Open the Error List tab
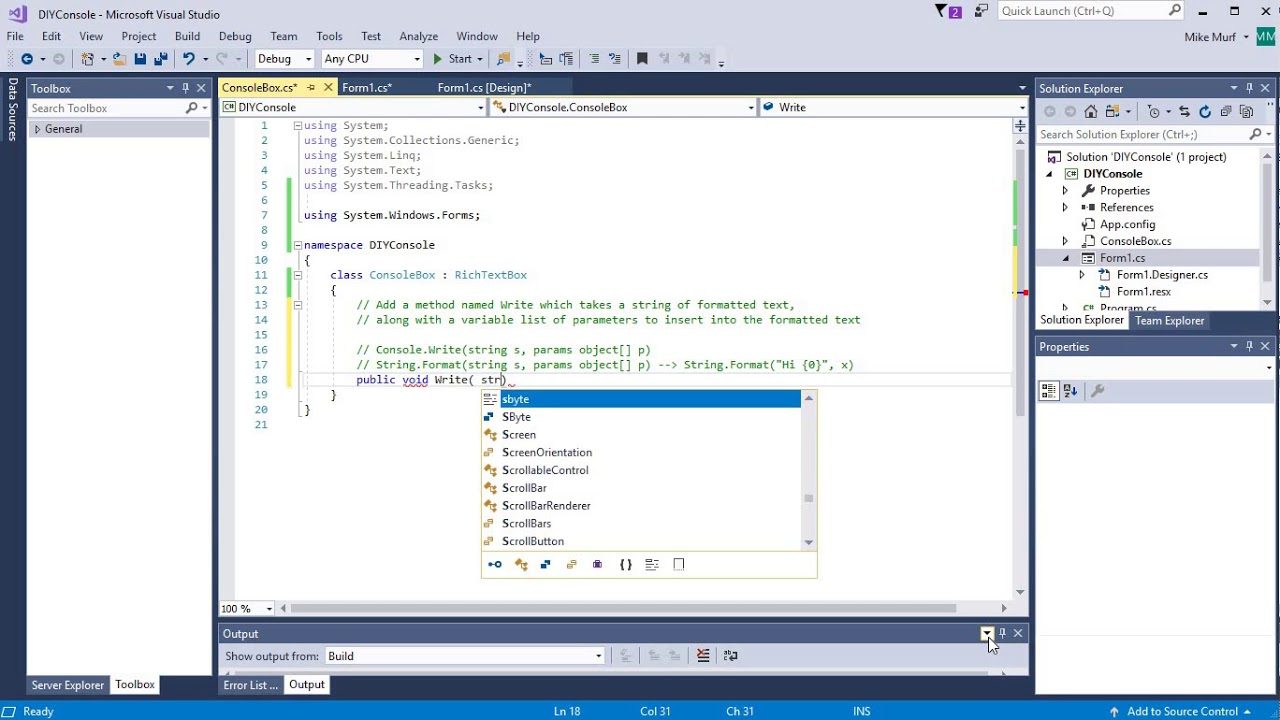 tap(250, 685)
